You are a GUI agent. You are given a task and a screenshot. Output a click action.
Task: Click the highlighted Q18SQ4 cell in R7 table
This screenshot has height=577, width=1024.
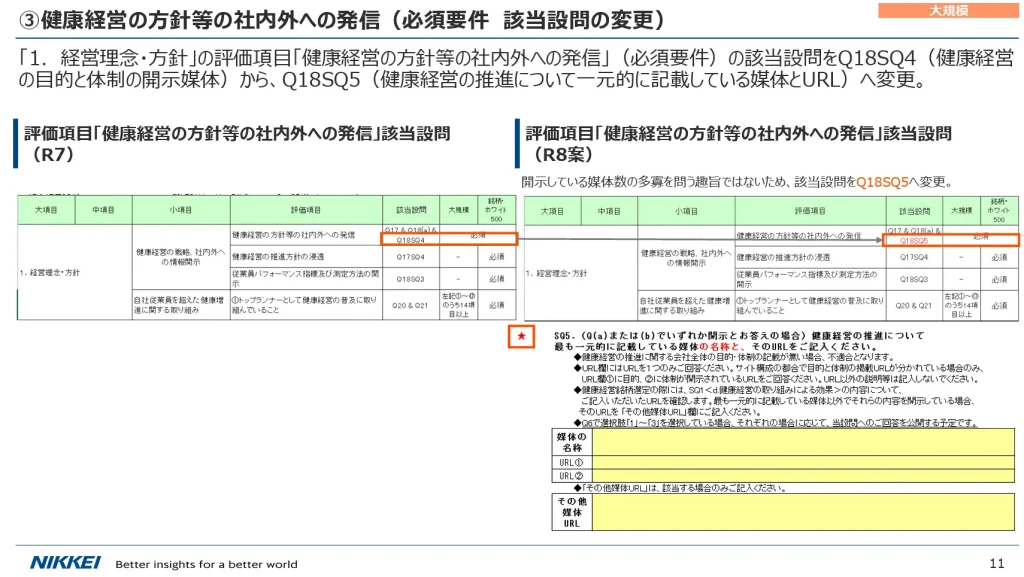coord(411,240)
